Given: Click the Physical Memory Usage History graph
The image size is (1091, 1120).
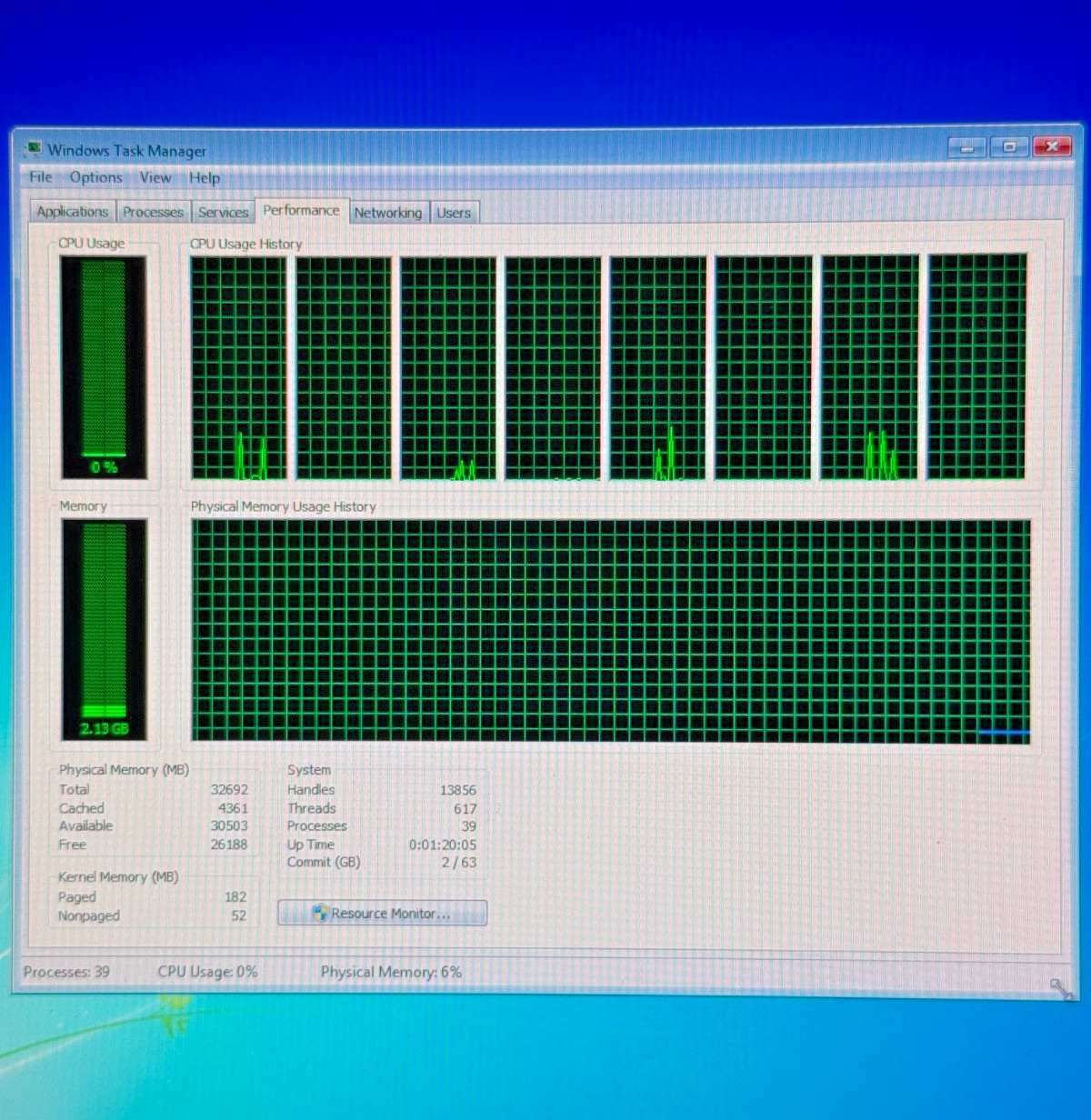Looking at the screenshot, I should [x=611, y=631].
